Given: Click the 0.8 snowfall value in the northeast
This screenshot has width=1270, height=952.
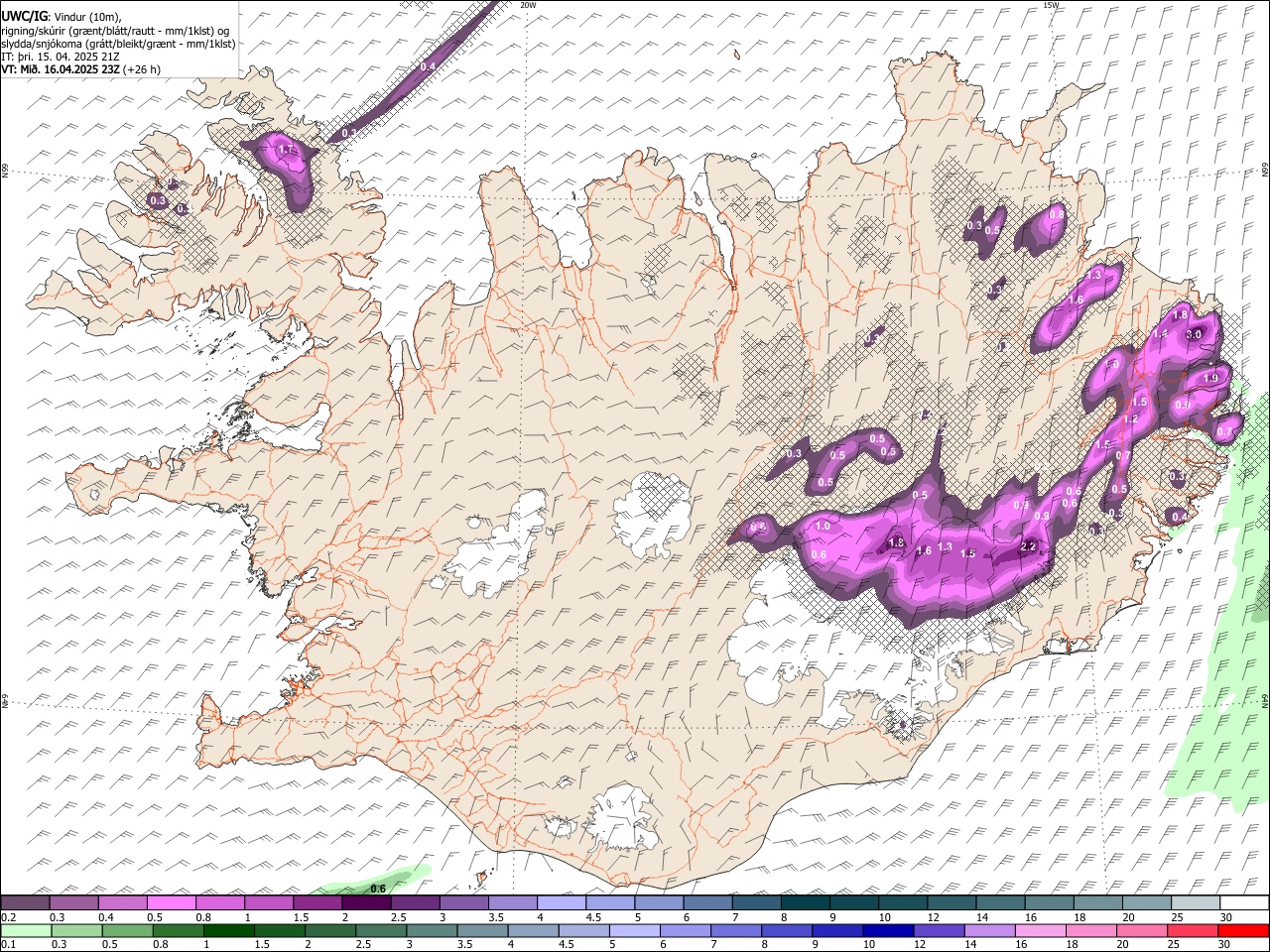Looking at the screenshot, I should coord(1057,214).
